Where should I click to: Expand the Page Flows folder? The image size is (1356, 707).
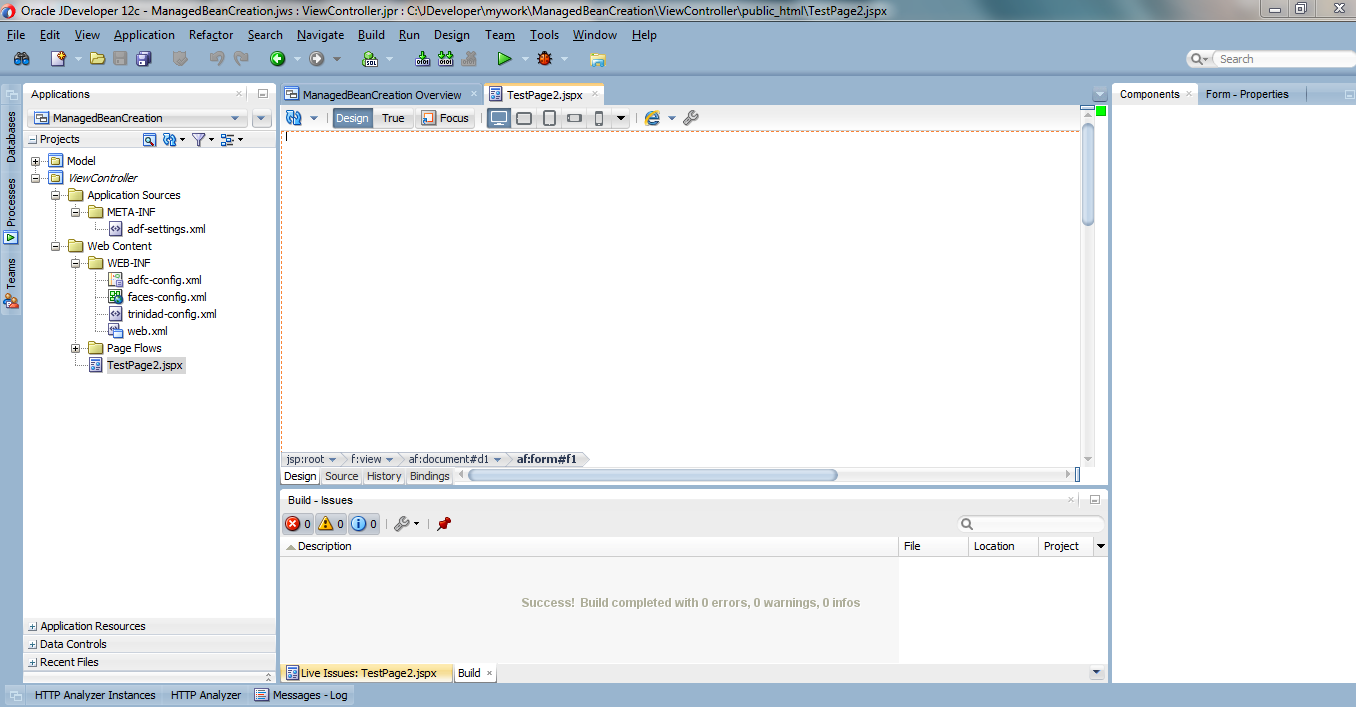click(76, 348)
